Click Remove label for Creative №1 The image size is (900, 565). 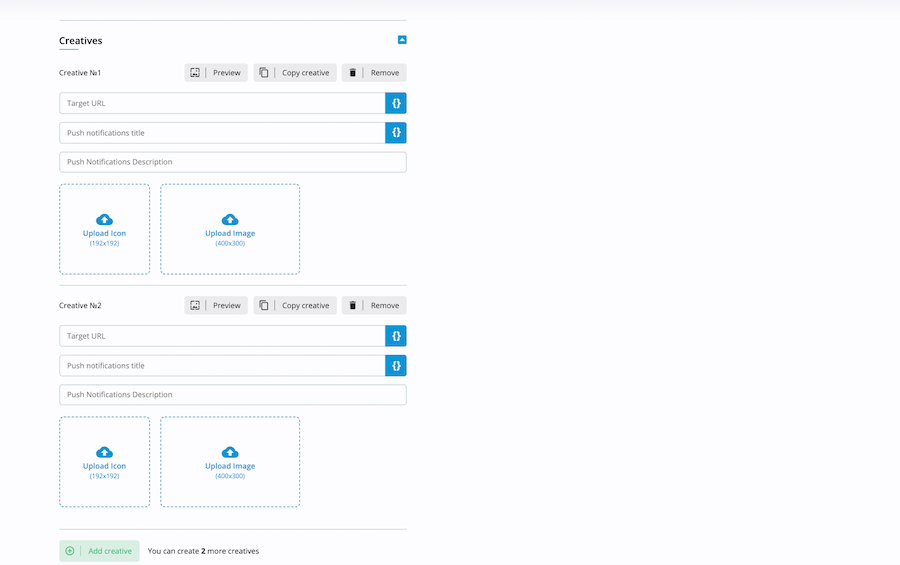pyautogui.click(x=385, y=73)
